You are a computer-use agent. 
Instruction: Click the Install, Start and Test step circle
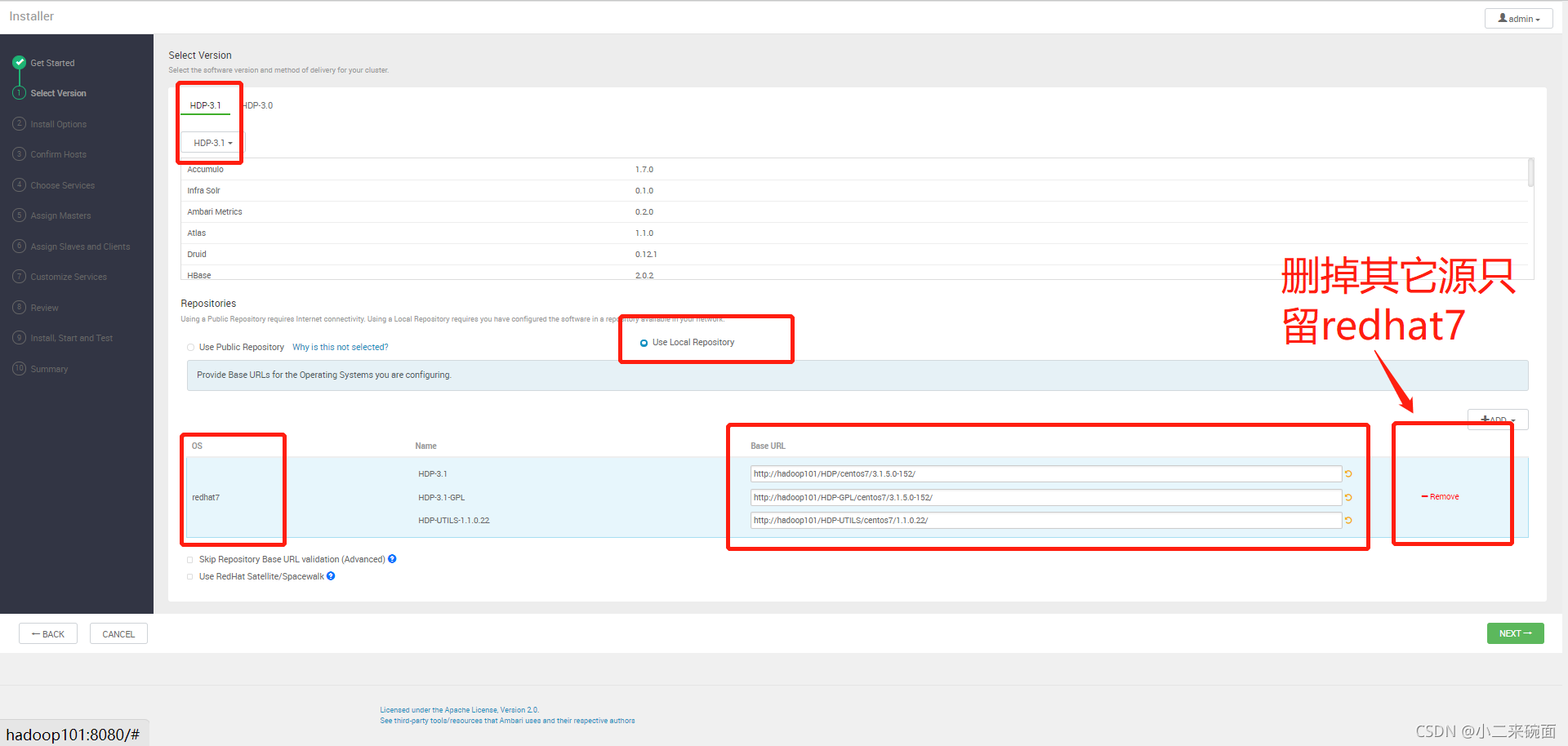[19, 338]
